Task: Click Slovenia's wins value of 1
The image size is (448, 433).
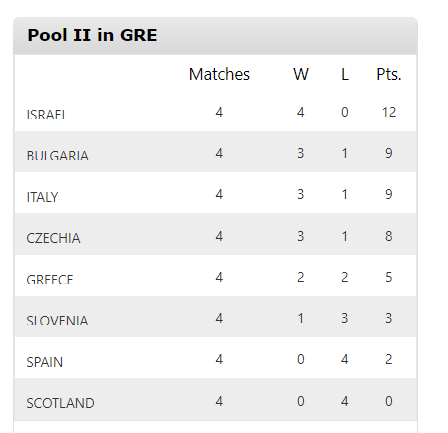Action: [x=301, y=318]
